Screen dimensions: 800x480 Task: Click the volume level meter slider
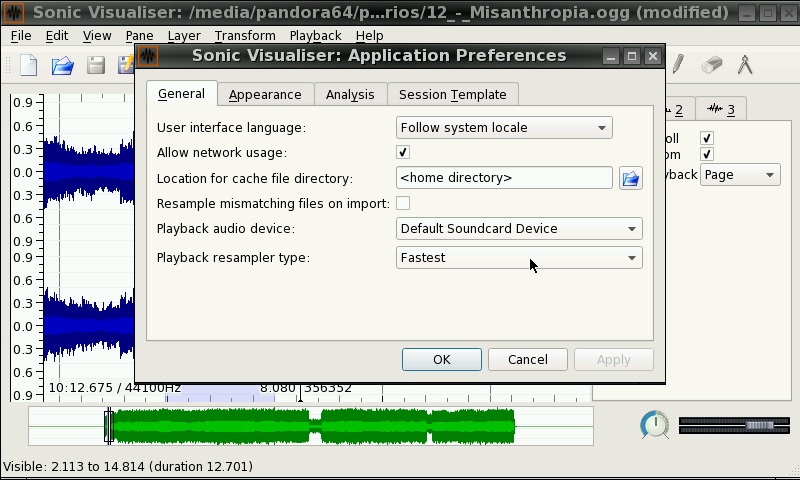point(734,425)
